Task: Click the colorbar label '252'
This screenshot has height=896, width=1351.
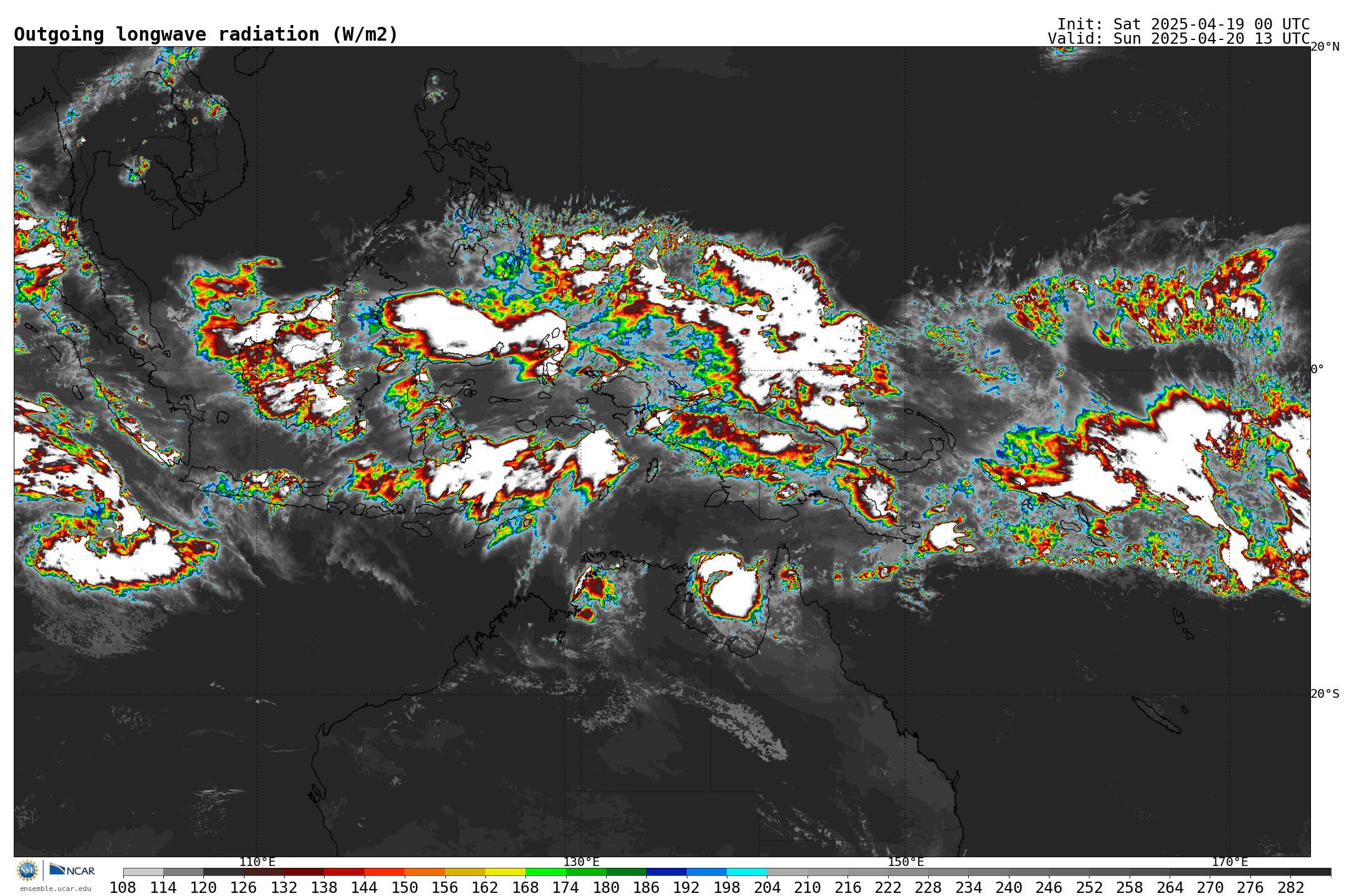Action: point(1089,887)
